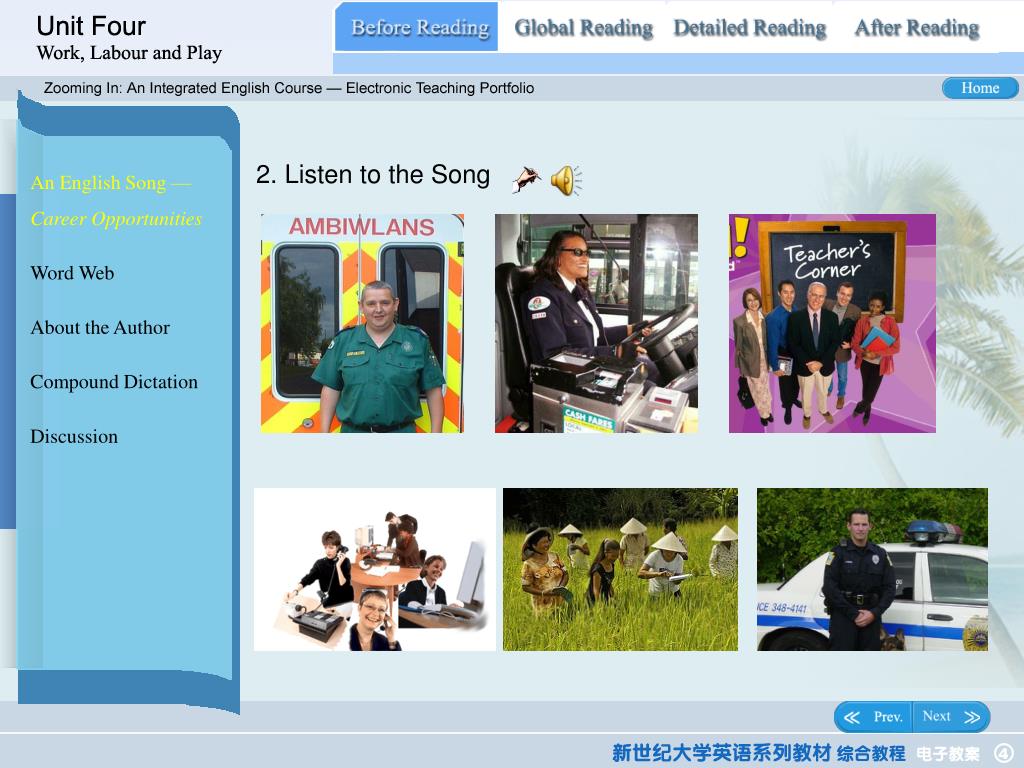Viewport: 1024px width, 768px height.
Task: Open the After Reading tab
Action: tap(916, 28)
